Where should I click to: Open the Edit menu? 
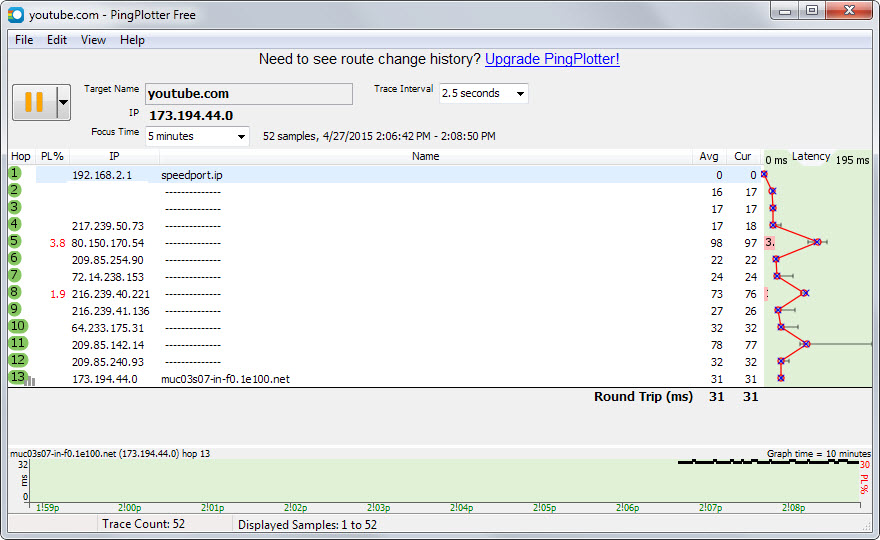[57, 40]
